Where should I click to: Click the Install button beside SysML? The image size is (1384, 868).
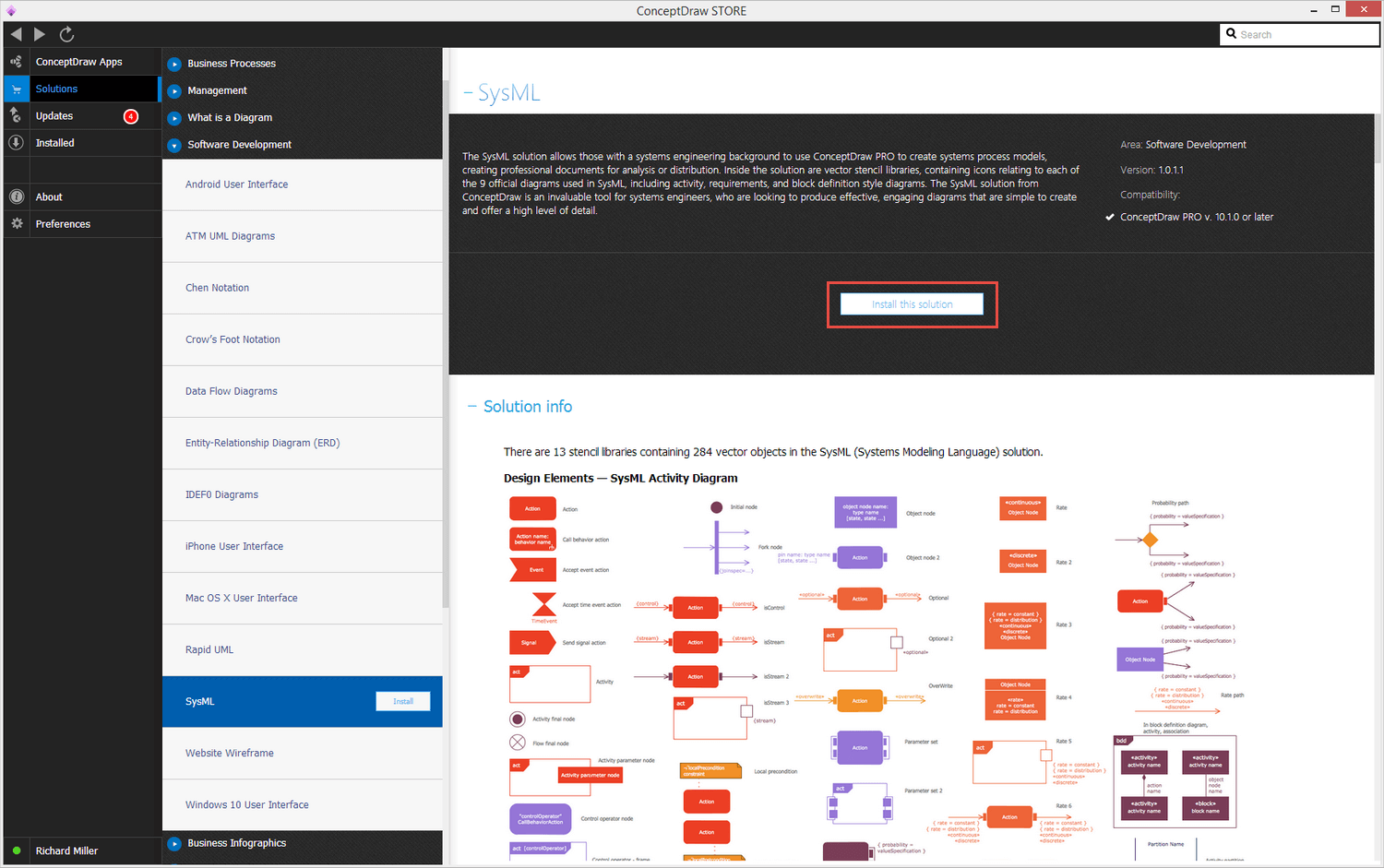[x=403, y=701]
